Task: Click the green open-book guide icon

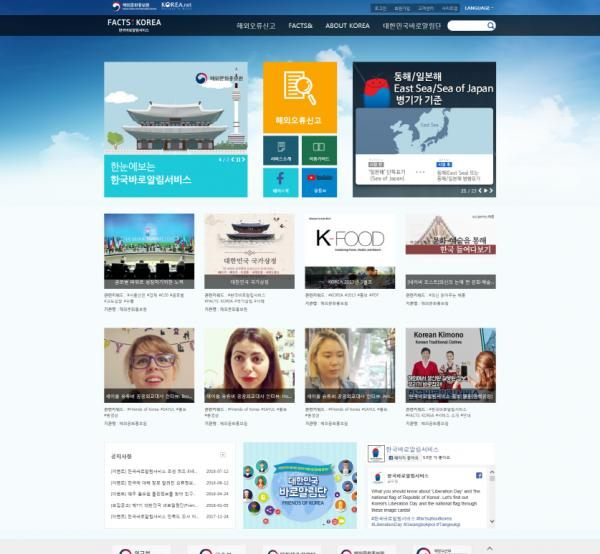Action: tap(320, 149)
